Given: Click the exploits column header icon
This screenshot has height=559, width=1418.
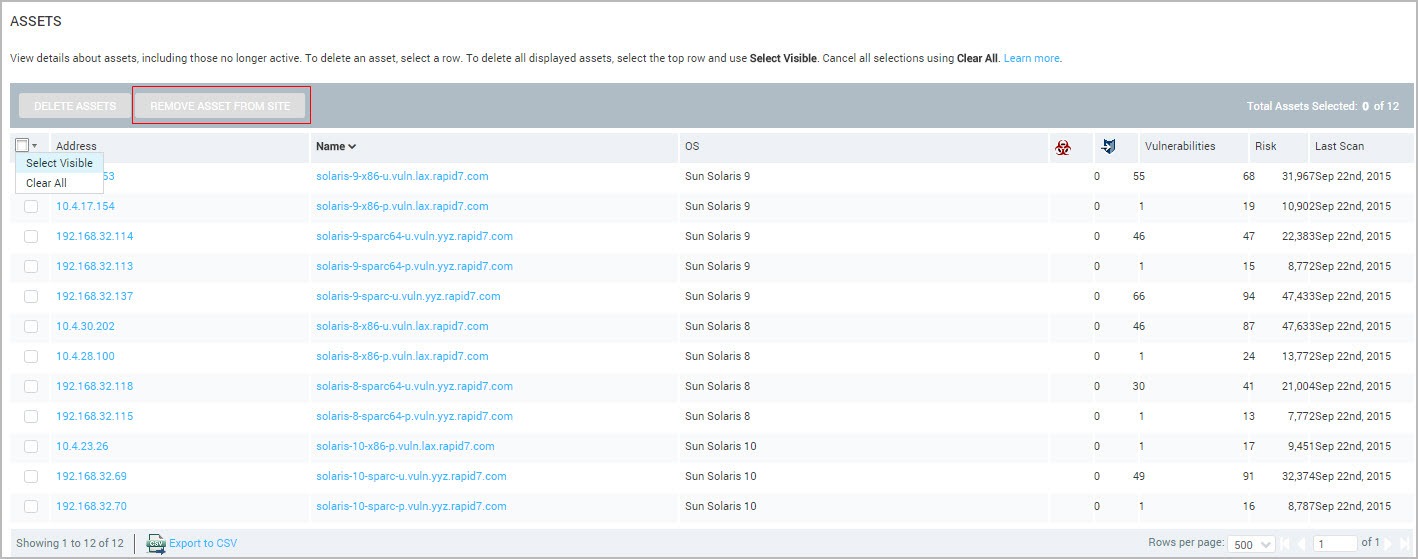Looking at the screenshot, I should click(1108, 147).
